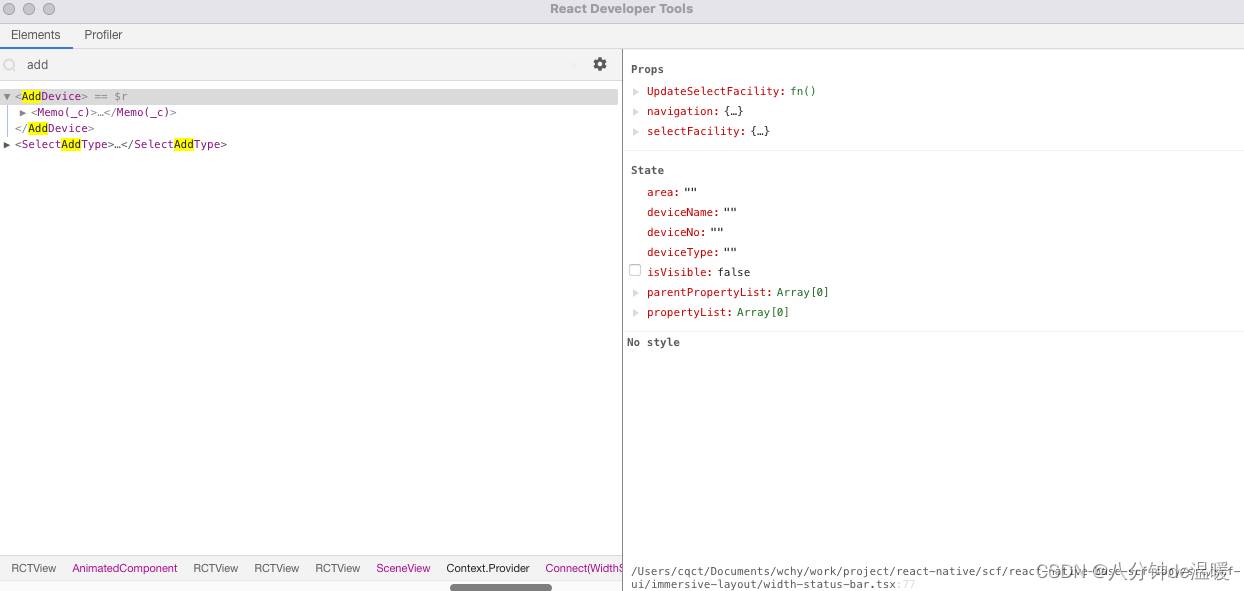Select the Elements tab

[x=36, y=35]
